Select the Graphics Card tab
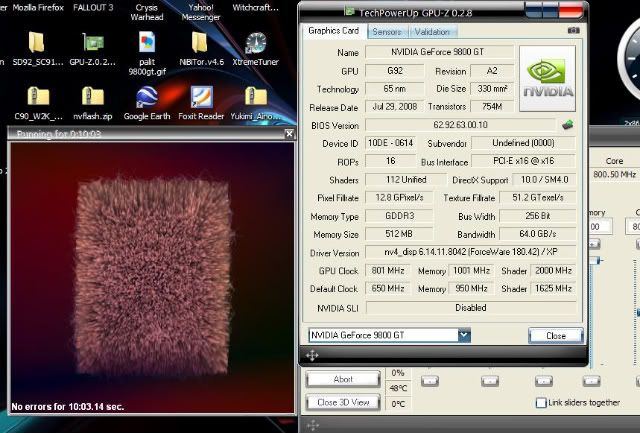Viewport: 640px width, 433px height. coord(333,31)
